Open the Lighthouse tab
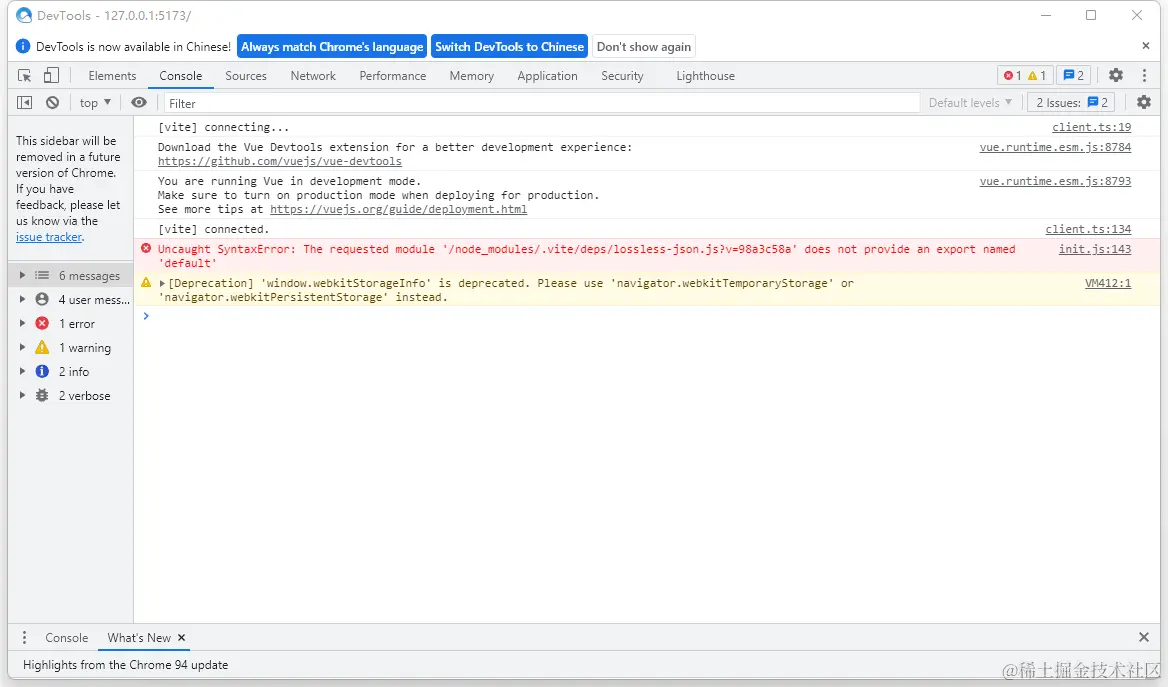 coord(705,75)
